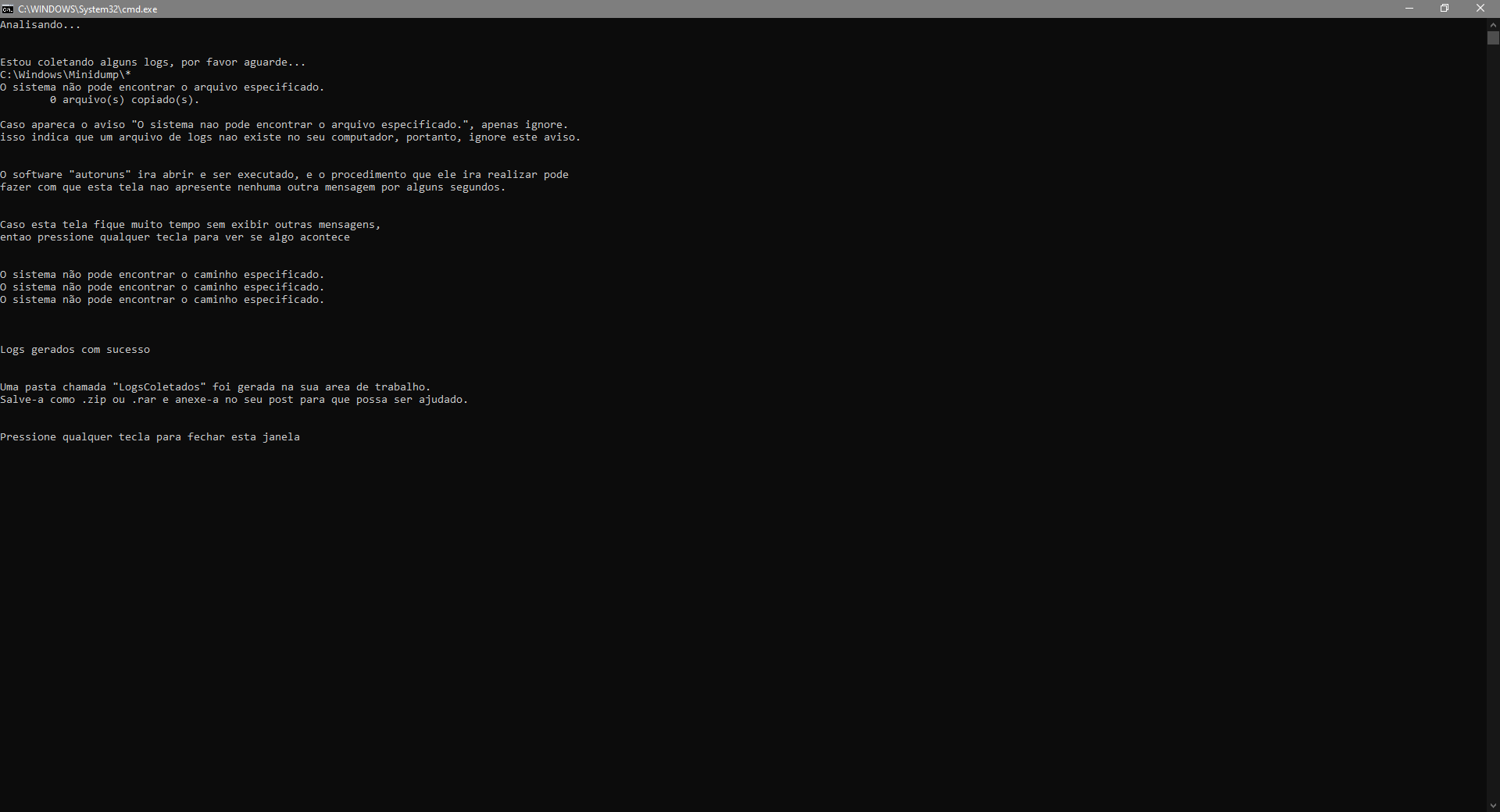
Task: Click the line starting 'fazer com que esta tela'
Action: 253,187
